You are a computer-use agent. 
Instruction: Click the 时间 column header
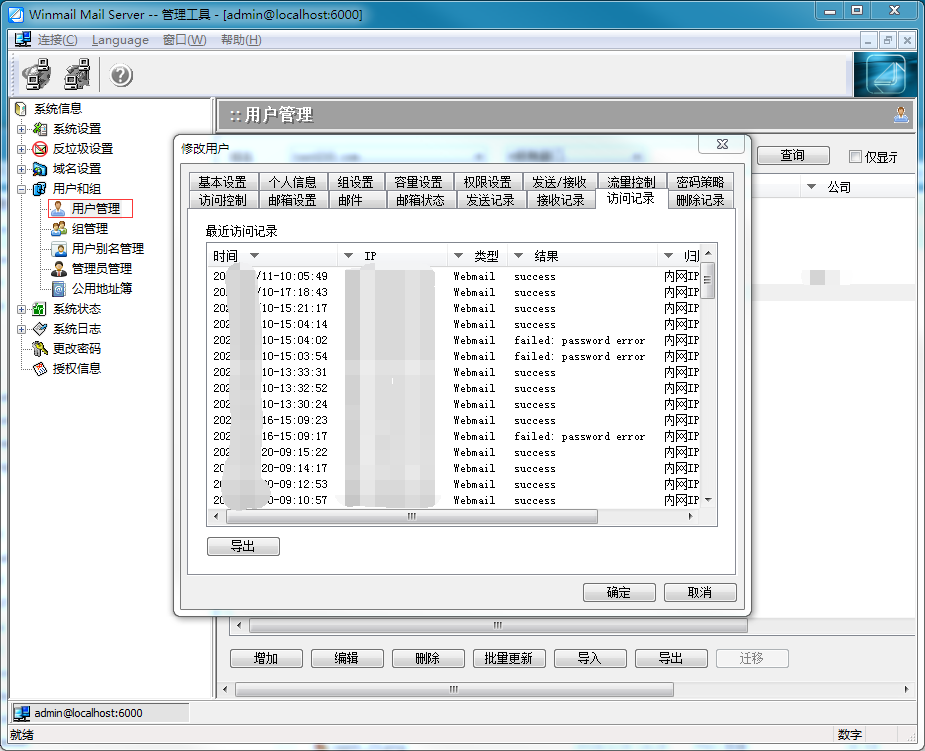click(x=225, y=256)
